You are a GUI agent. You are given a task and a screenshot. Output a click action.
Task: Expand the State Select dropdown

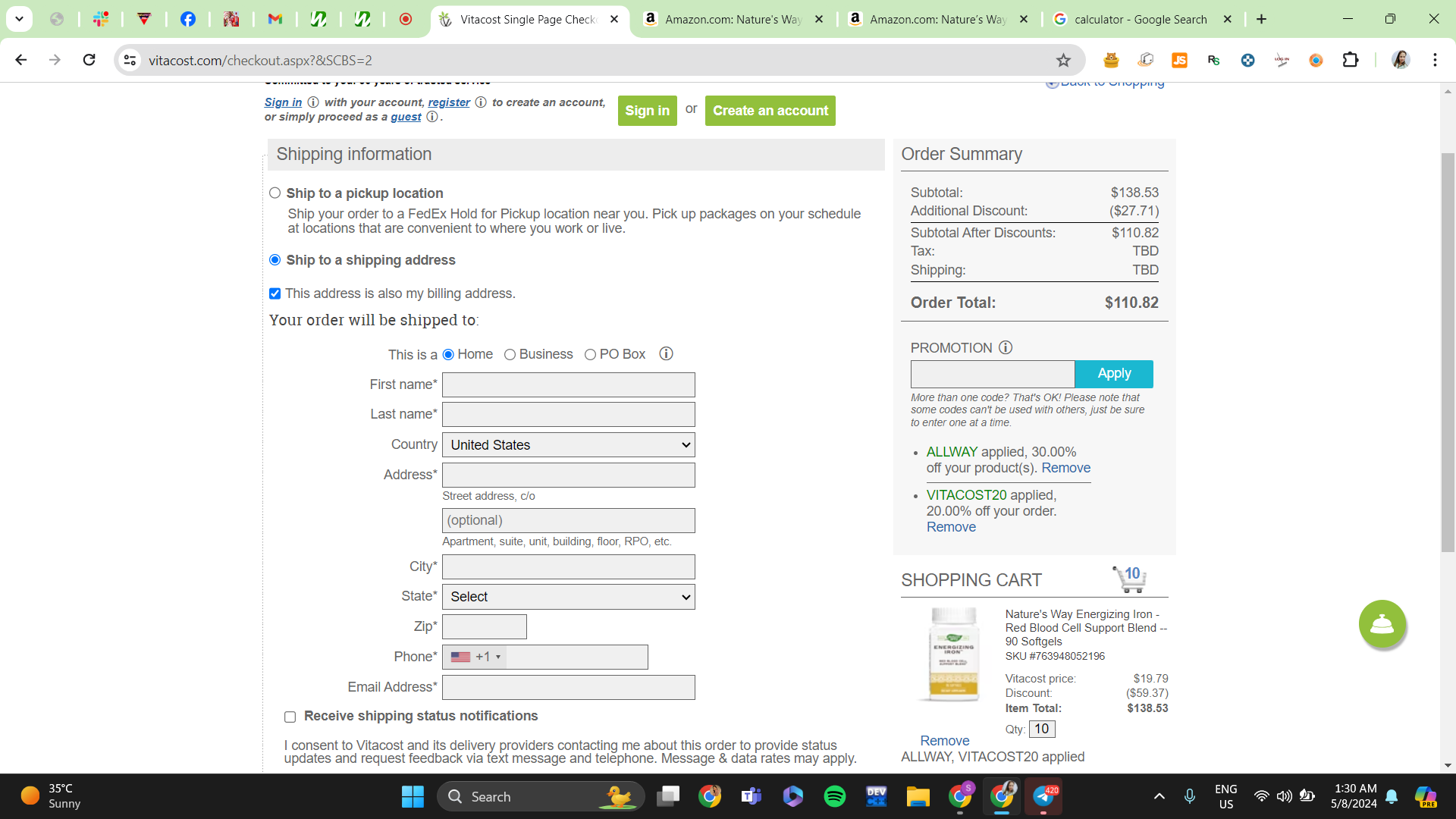(569, 597)
